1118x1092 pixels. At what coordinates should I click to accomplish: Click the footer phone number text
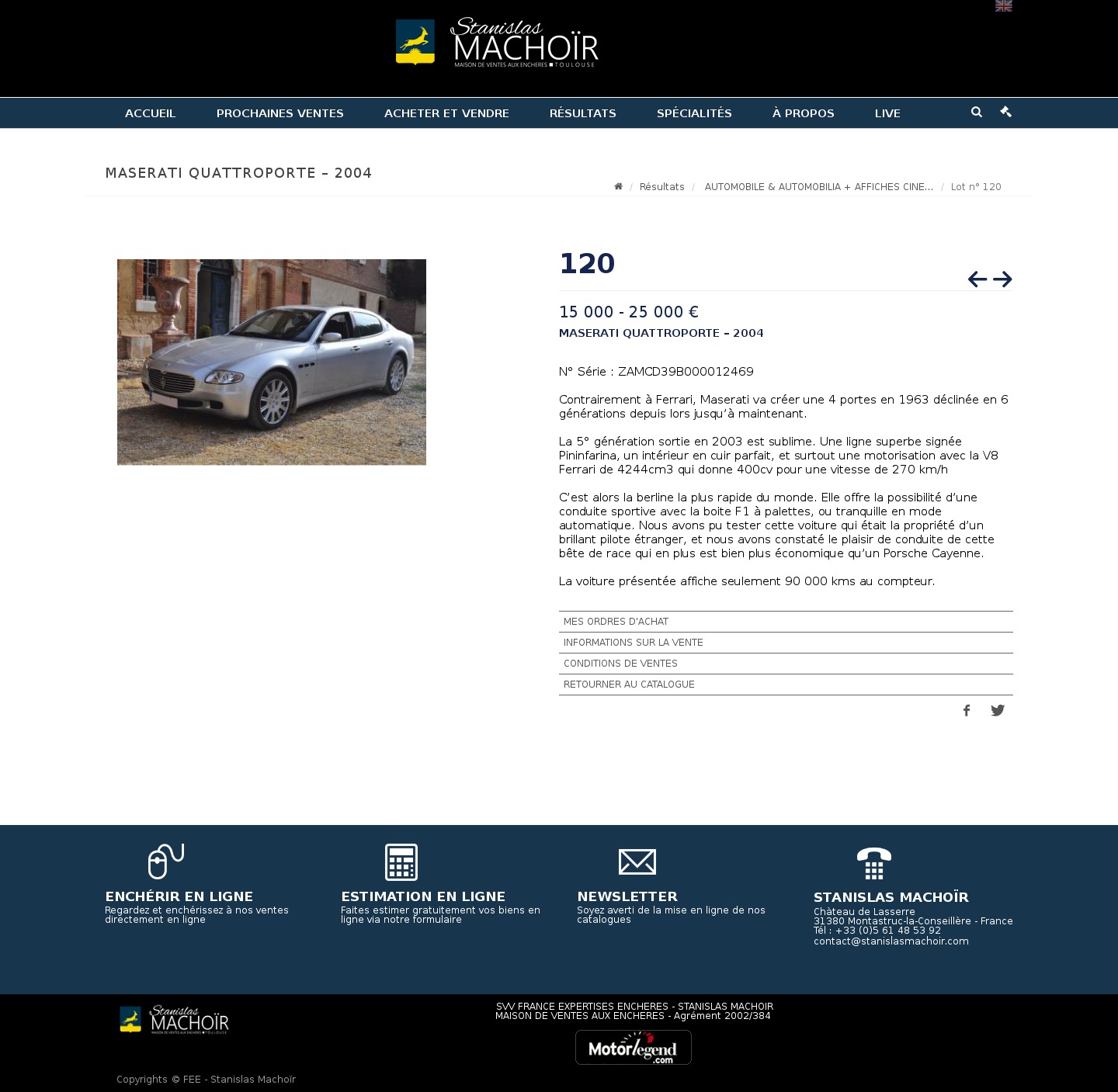[x=877, y=931]
